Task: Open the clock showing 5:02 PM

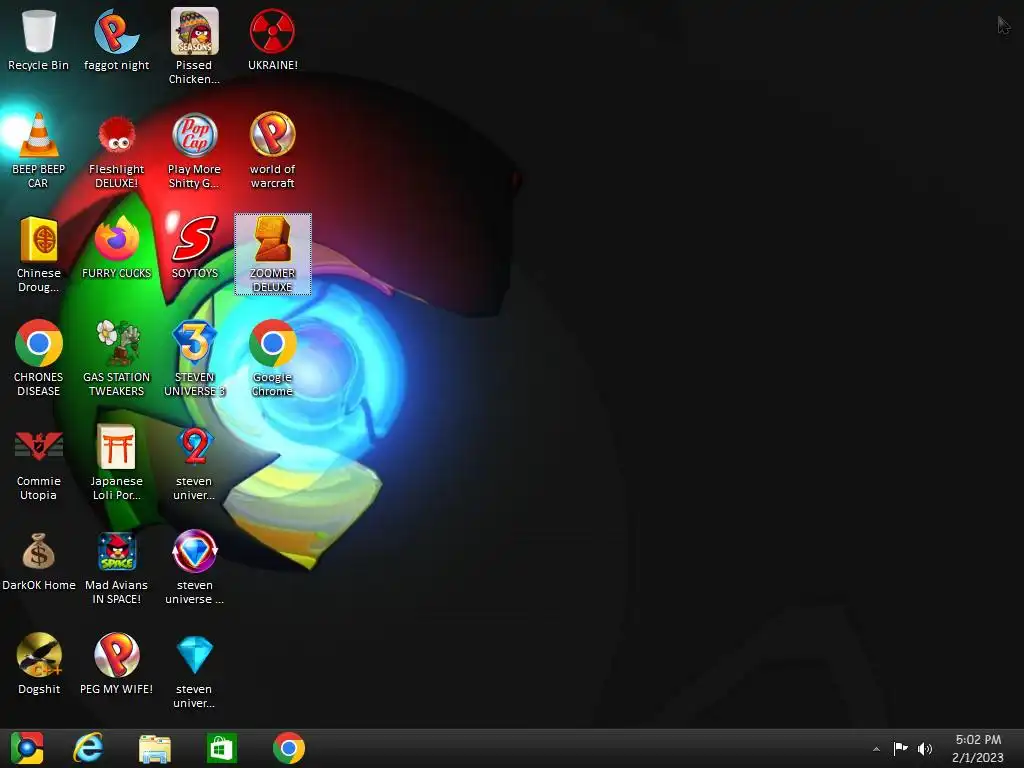Action: [x=978, y=748]
